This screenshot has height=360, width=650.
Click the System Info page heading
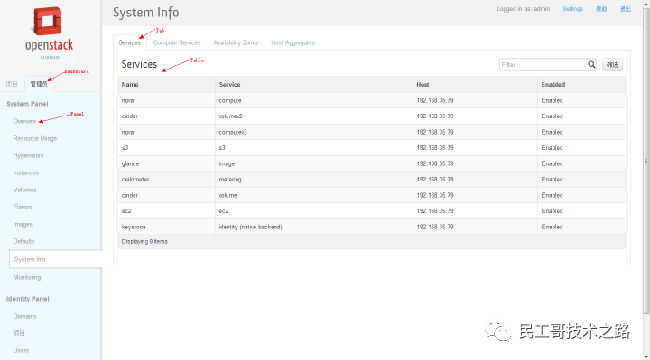[146, 12]
